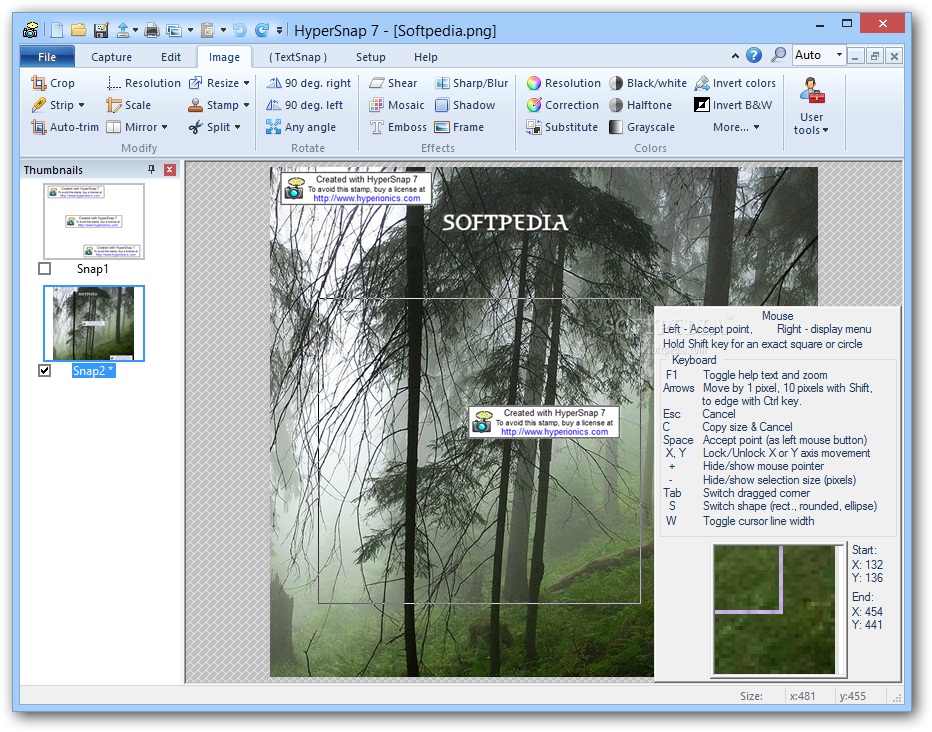
Task: Click Invert B&W
Action: point(733,105)
